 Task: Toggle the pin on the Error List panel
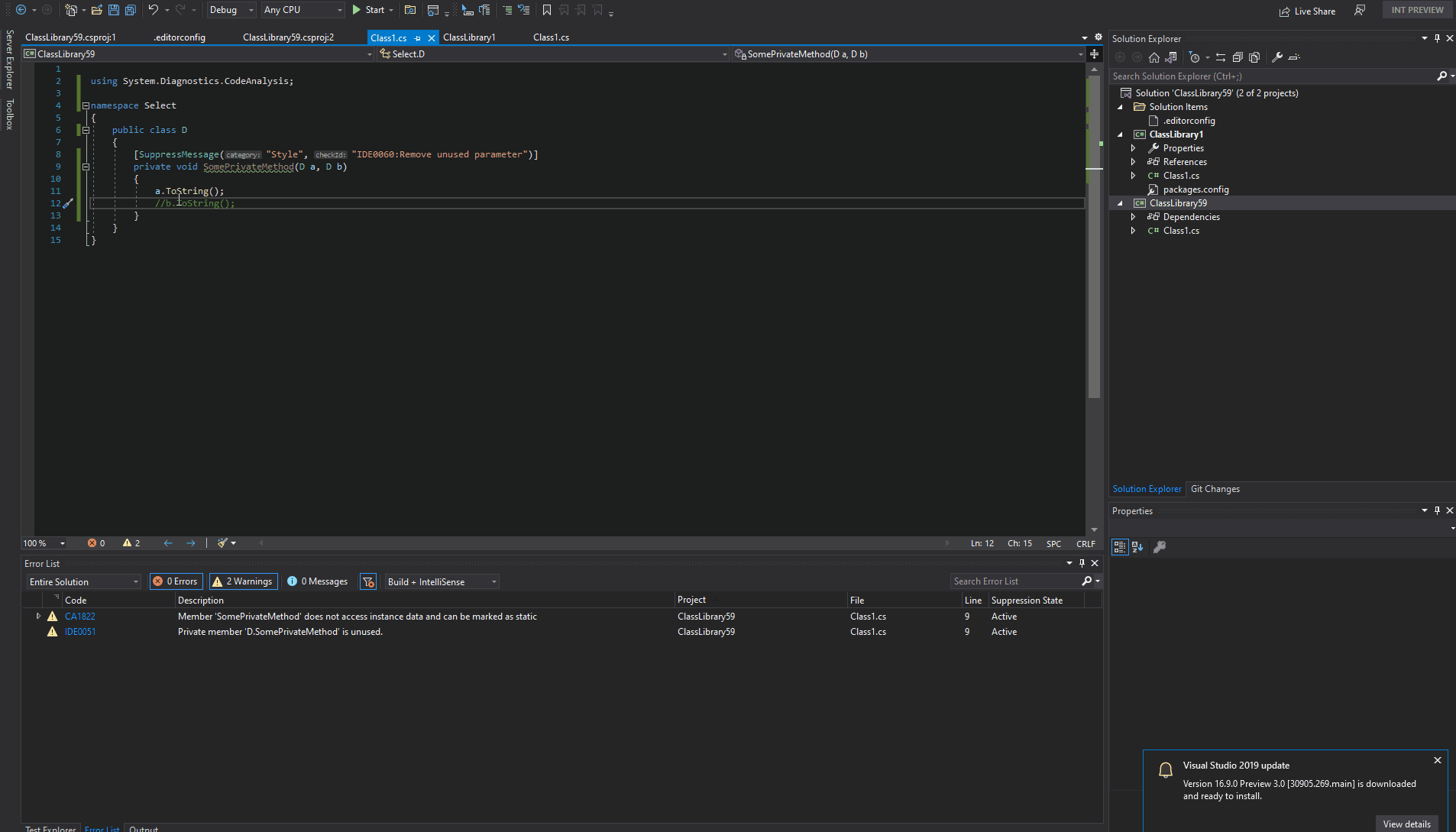point(1082,563)
